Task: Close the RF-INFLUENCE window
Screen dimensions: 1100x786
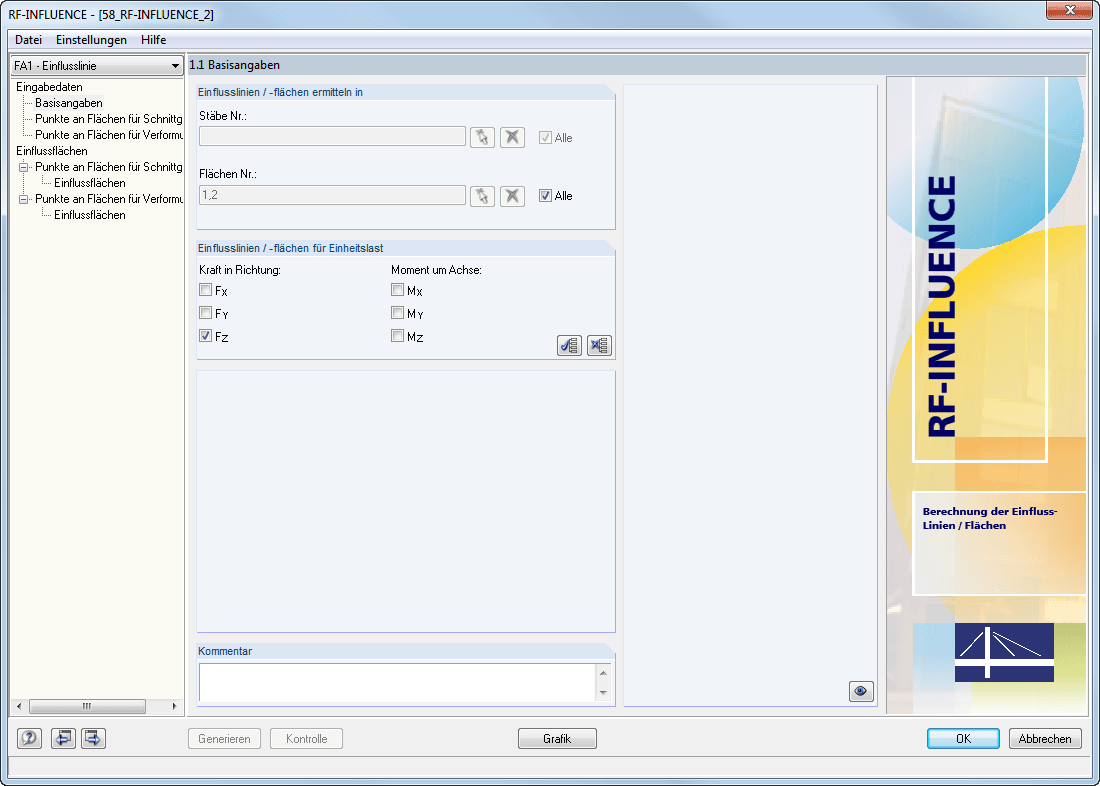Action: [x=1069, y=10]
